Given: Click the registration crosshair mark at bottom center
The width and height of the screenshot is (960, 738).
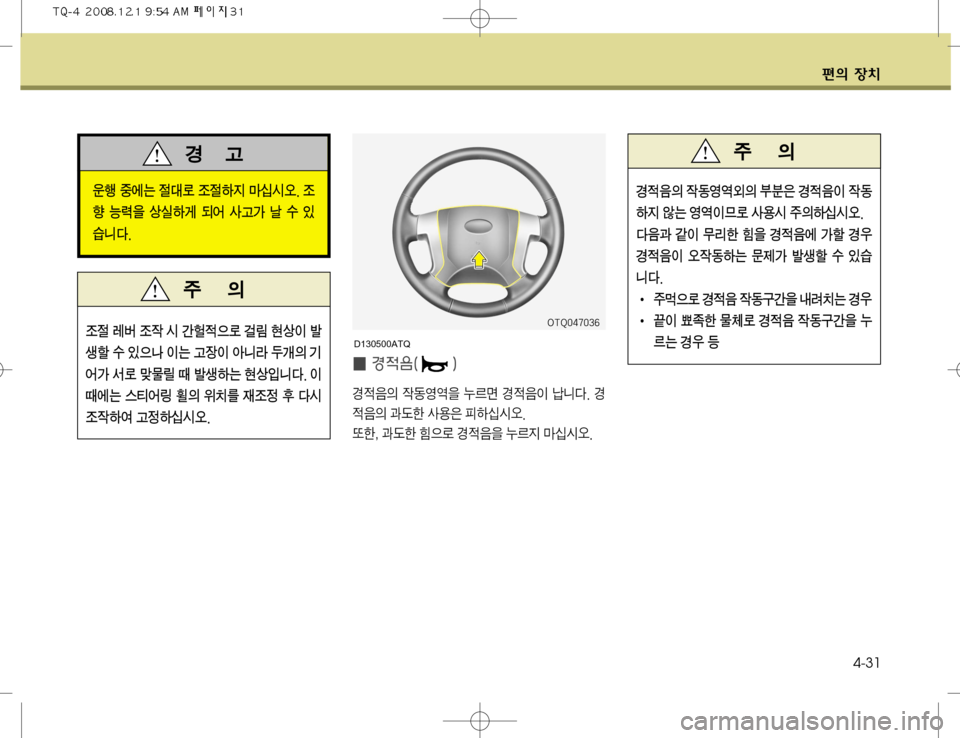Looking at the screenshot, I should [x=480, y=720].
